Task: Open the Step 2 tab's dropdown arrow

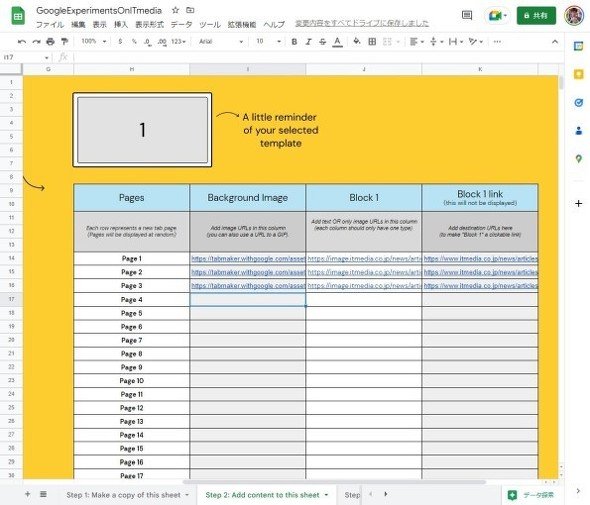Action: pyautogui.click(x=326, y=495)
